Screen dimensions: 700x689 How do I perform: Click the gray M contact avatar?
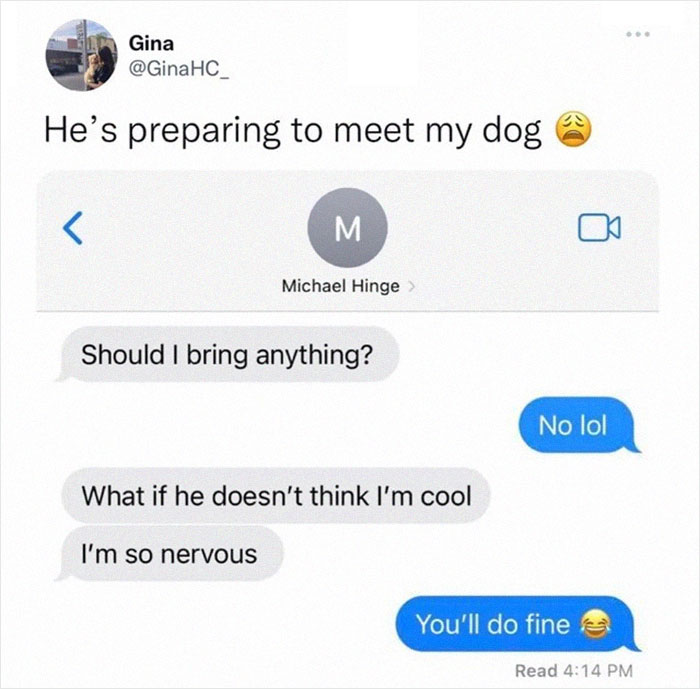(347, 227)
